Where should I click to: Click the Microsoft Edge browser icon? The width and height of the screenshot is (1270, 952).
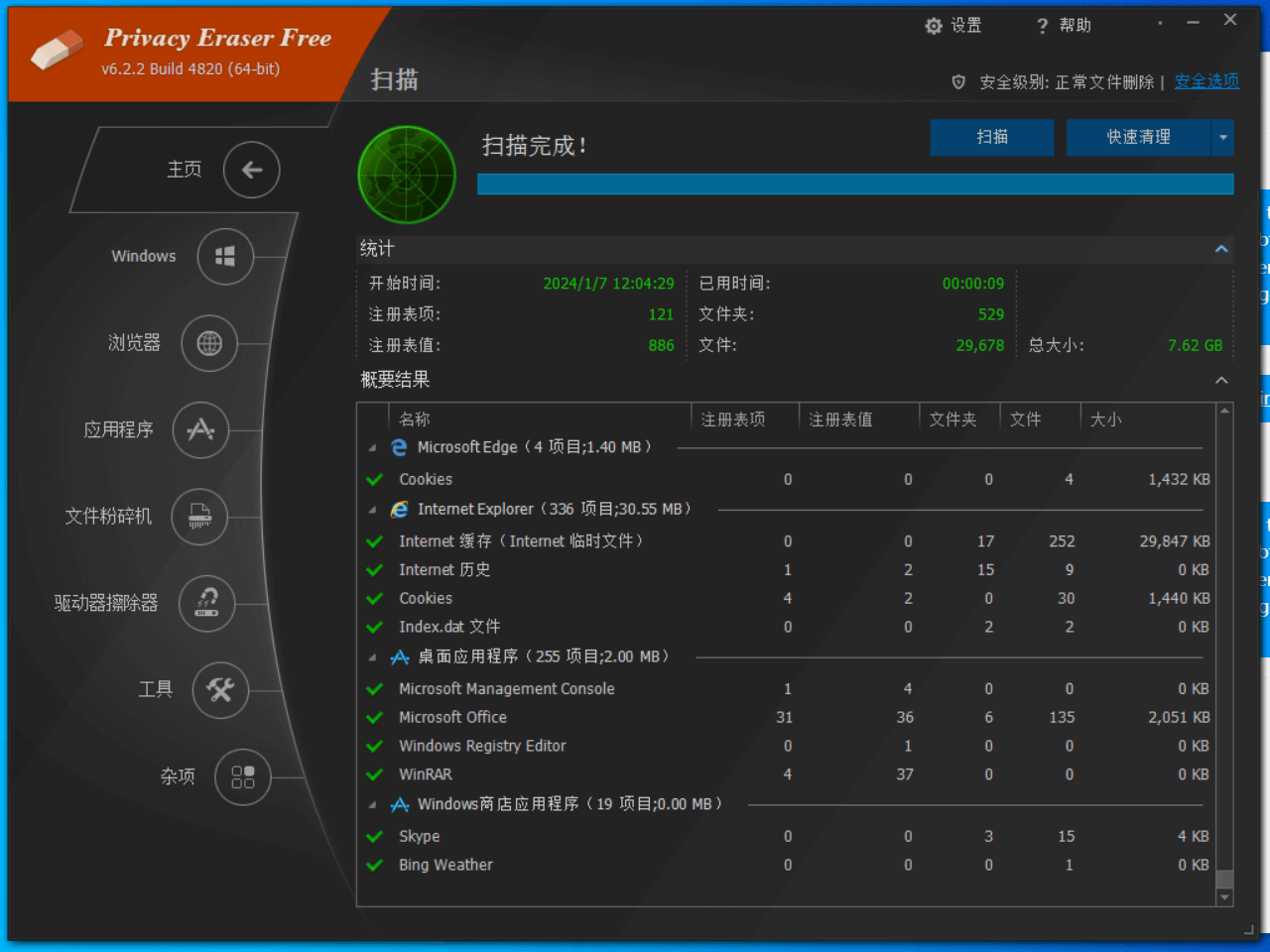[x=399, y=447]
